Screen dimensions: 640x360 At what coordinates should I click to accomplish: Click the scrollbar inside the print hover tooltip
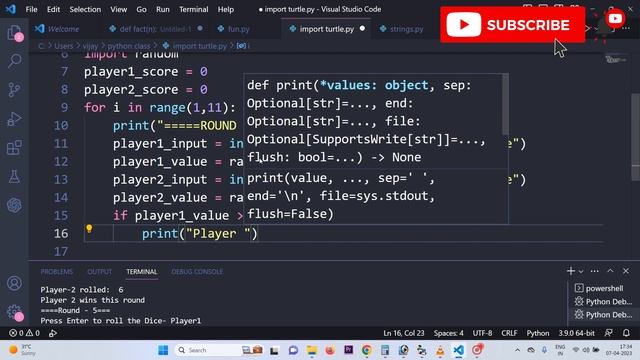[x=505, y=104]
